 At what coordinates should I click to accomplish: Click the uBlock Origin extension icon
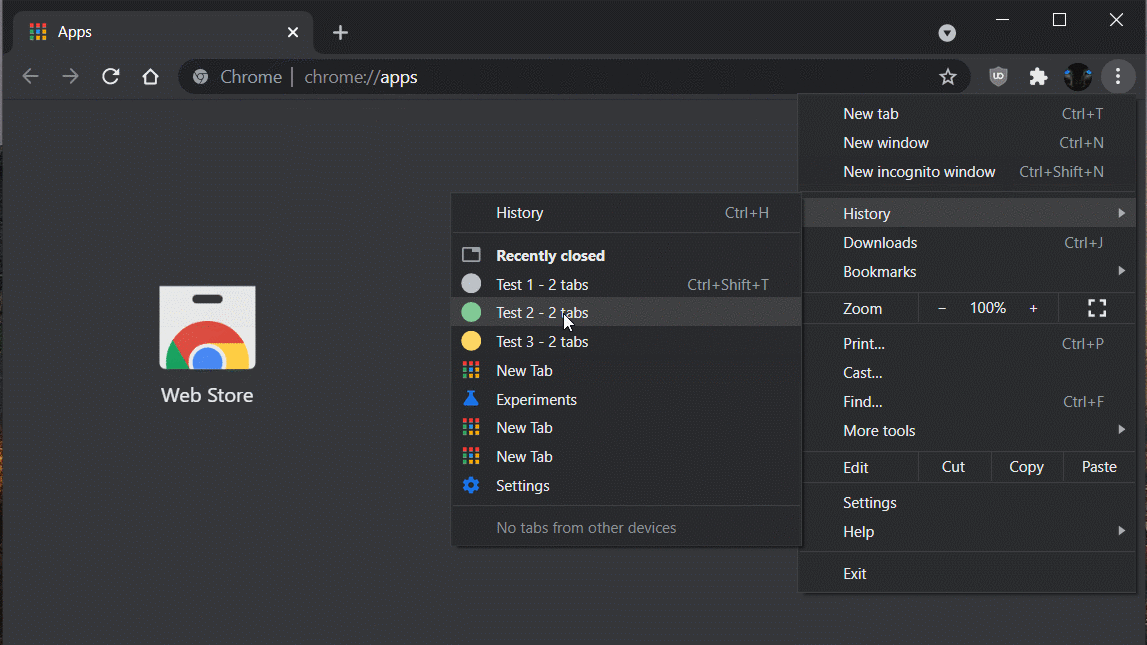(x=998, y=76)
